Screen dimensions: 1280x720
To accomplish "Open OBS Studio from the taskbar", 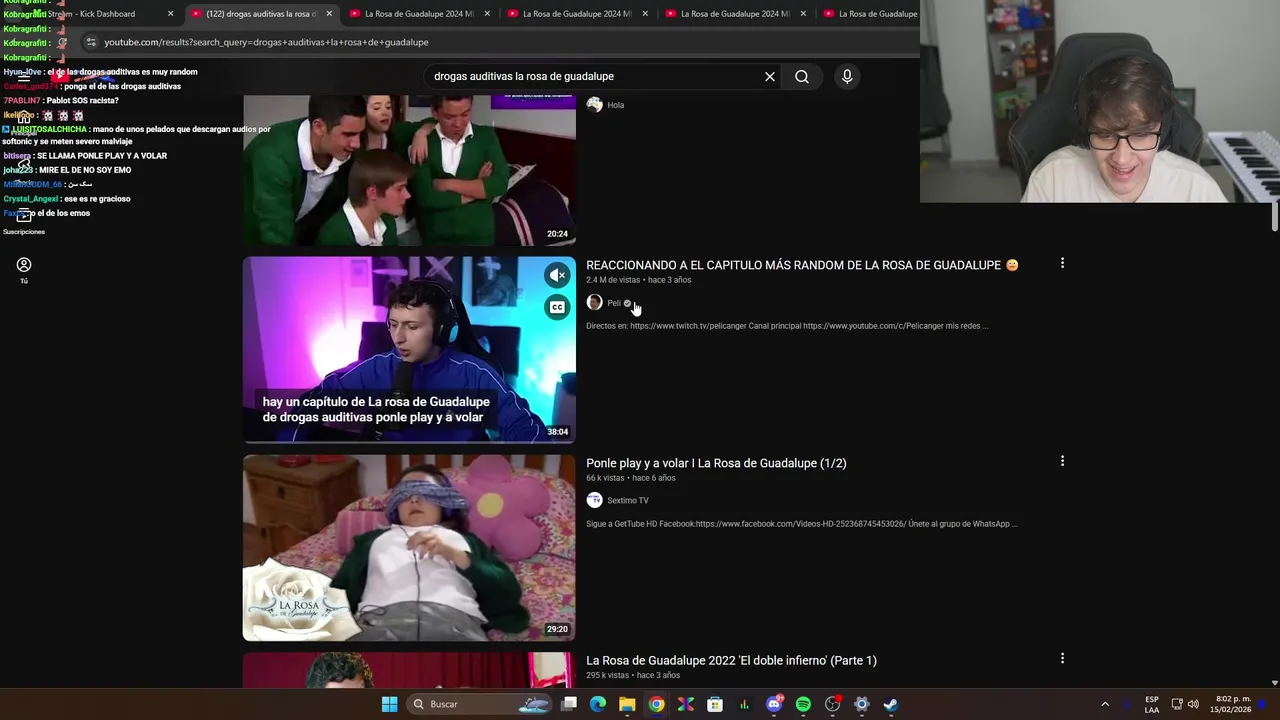I will [x=832, y=704].
